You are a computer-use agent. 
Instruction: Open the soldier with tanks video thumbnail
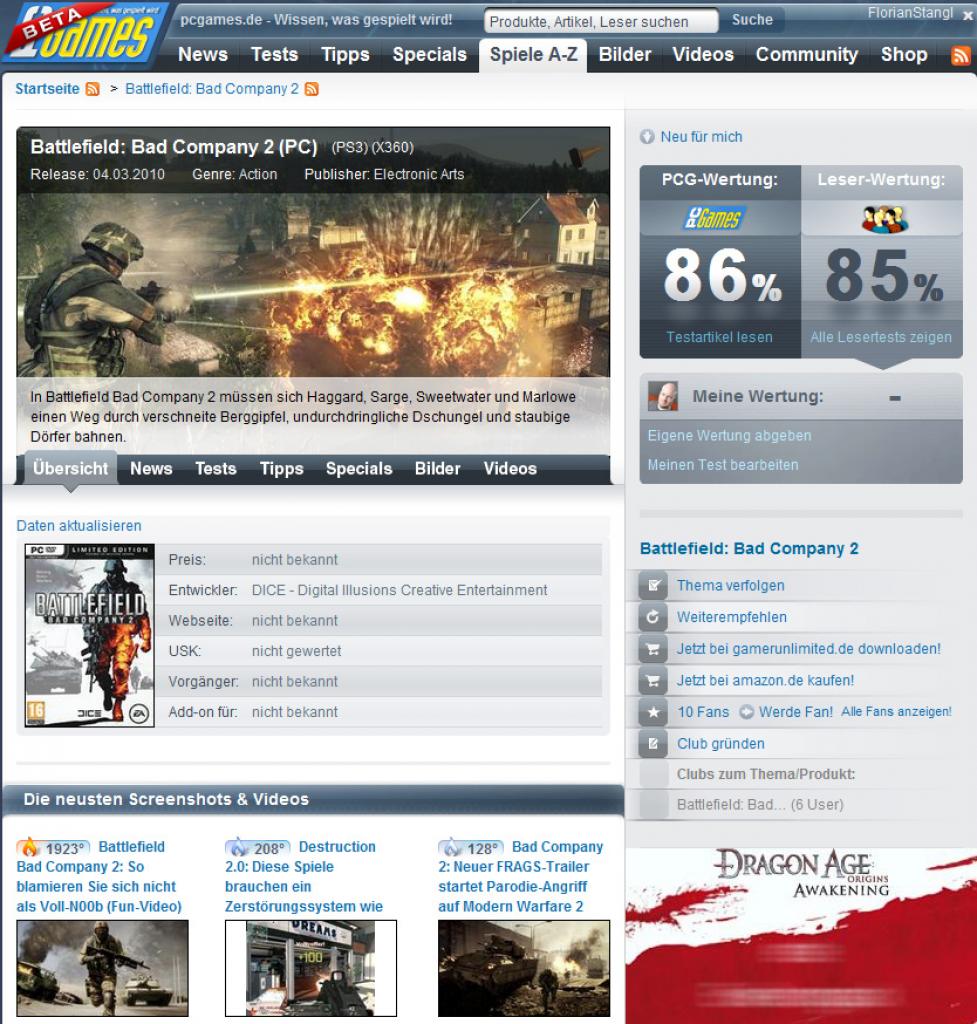[x=103, y=968]
